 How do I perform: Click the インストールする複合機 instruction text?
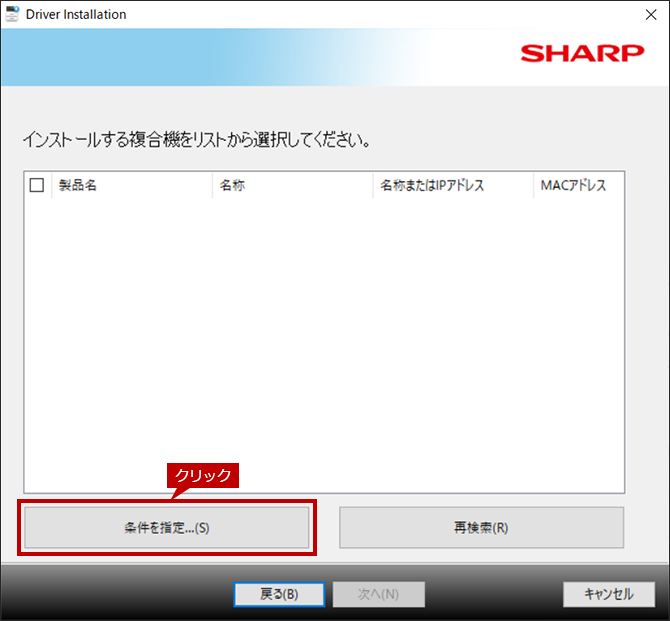pyautogui.click(x=197, y=140)
